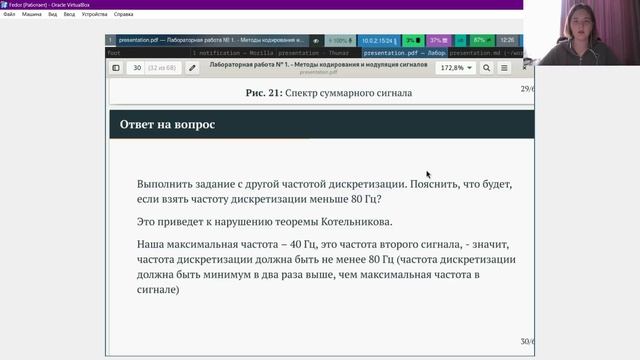The height and width of the screenshot is (360, 640).
Task: Open the hamburger menu in PDF viewer
Action: click(x=504, y=68)
